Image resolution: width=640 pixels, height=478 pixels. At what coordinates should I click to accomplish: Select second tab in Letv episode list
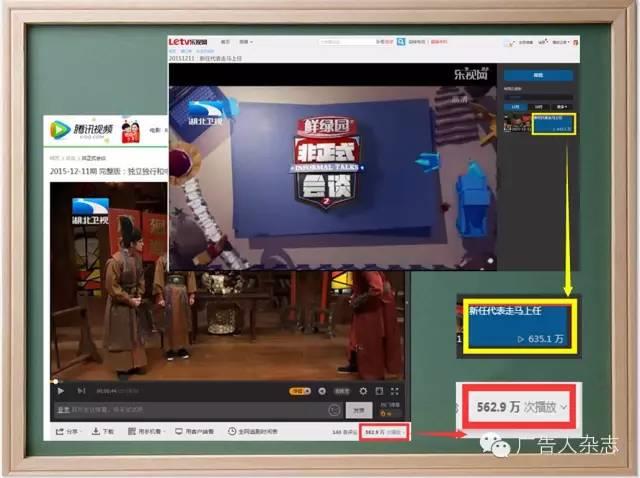point(539,107)
